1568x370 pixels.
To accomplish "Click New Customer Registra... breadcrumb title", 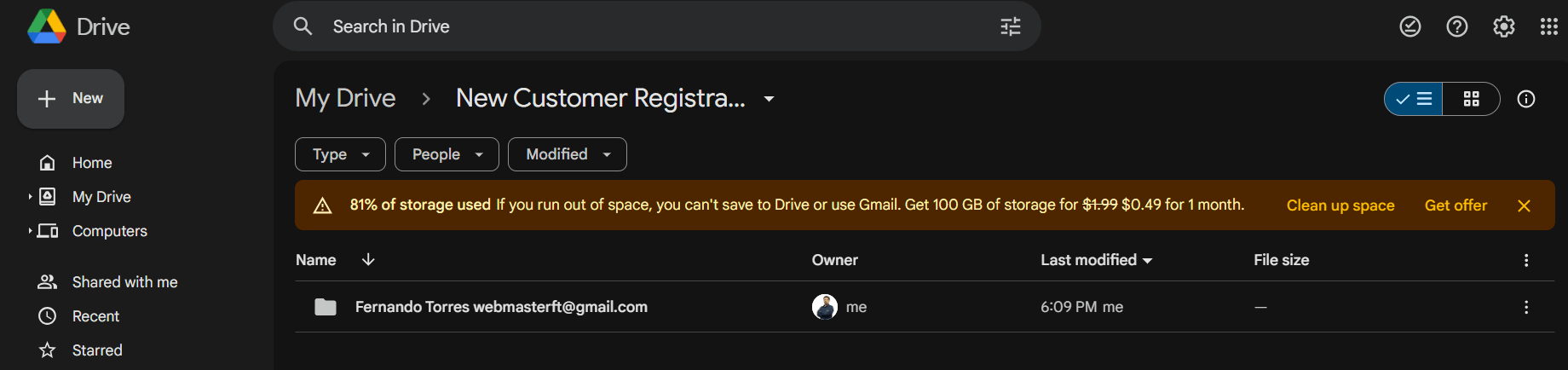I will [601, 99].
